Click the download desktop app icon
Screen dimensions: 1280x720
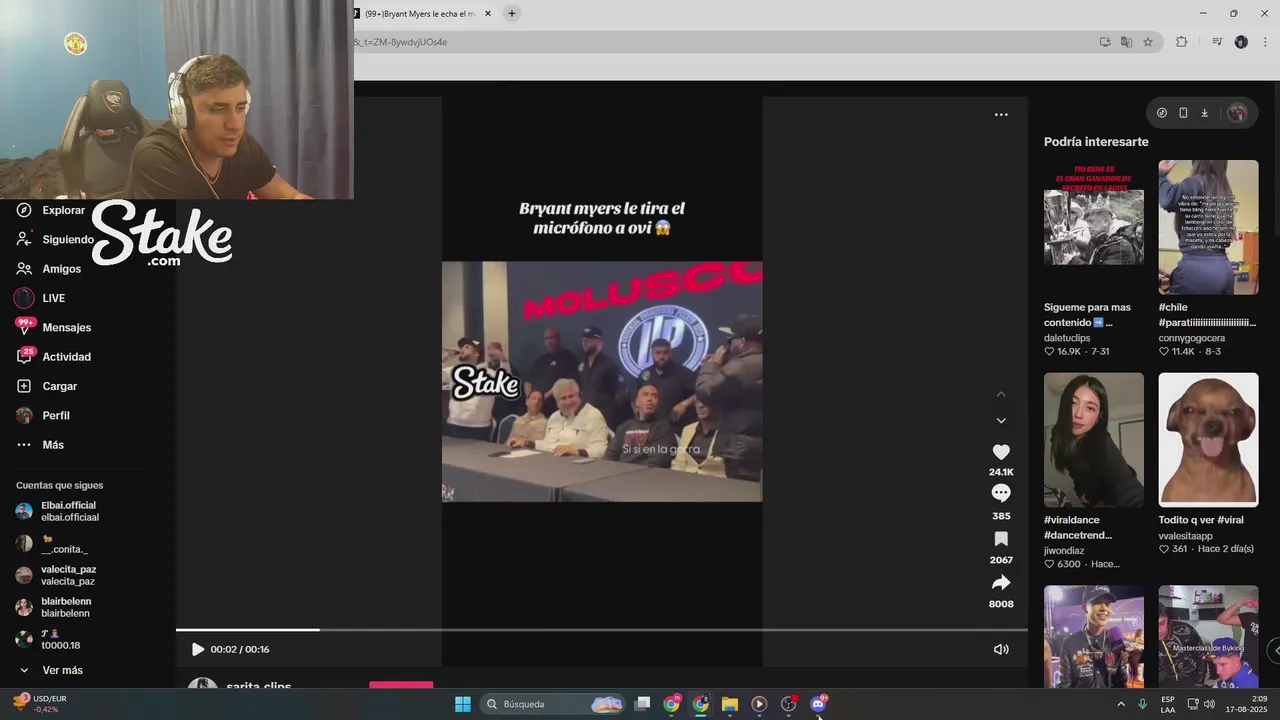[1204, 113]
